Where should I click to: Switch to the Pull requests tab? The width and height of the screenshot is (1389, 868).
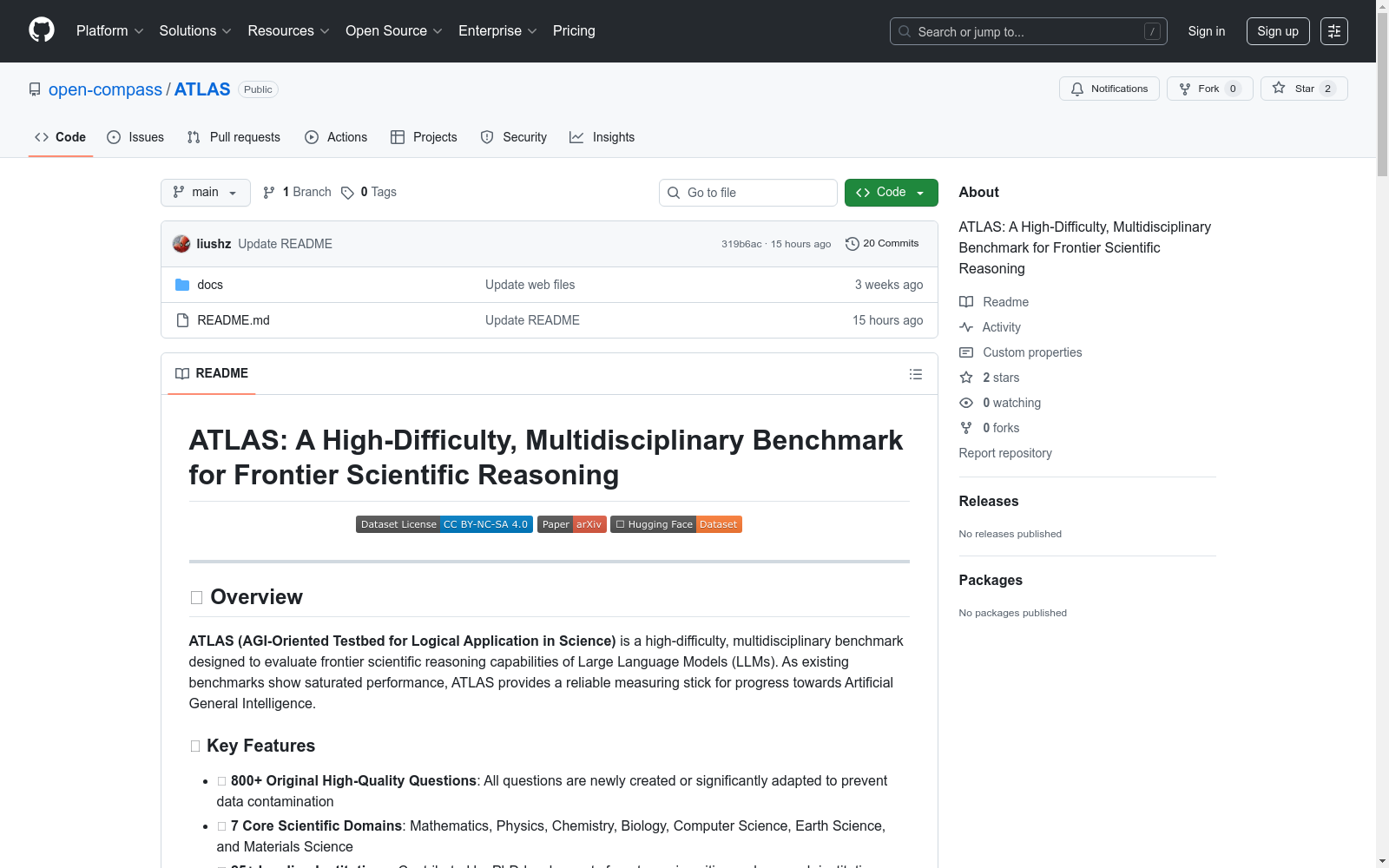234,137
